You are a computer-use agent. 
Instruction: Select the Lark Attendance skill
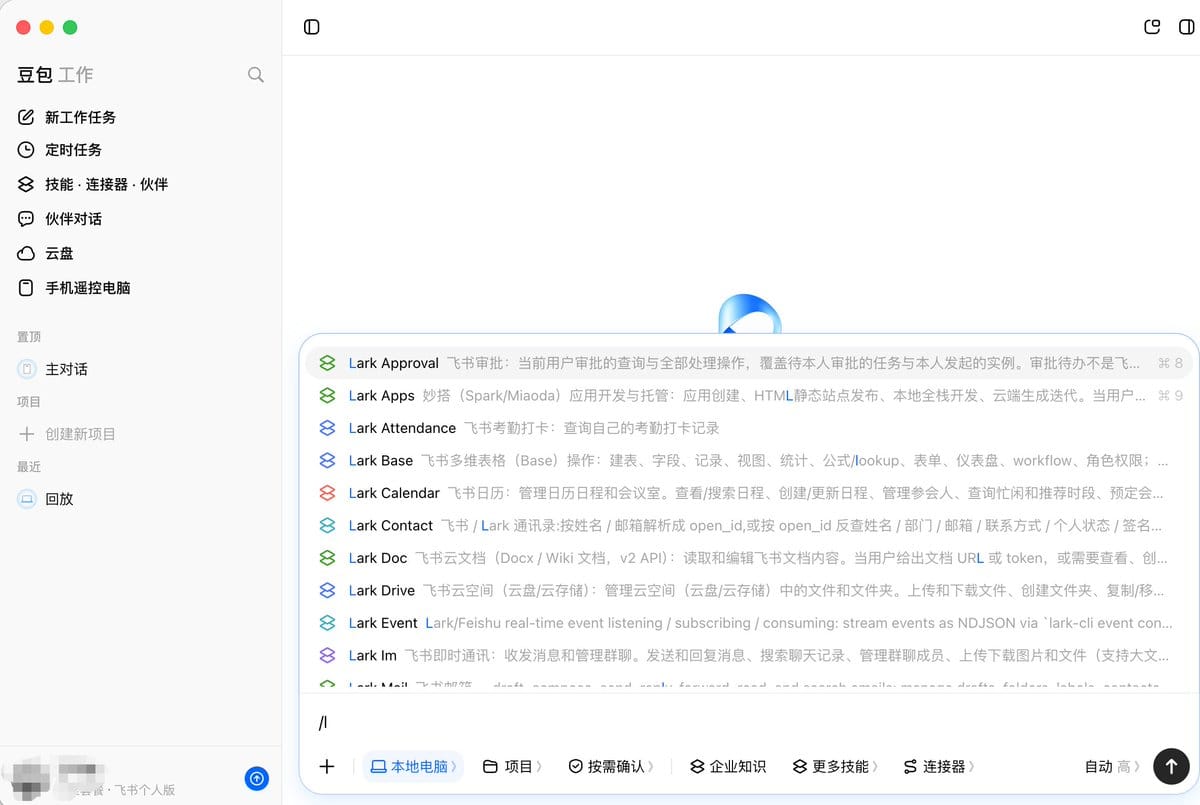pos(749,428)
